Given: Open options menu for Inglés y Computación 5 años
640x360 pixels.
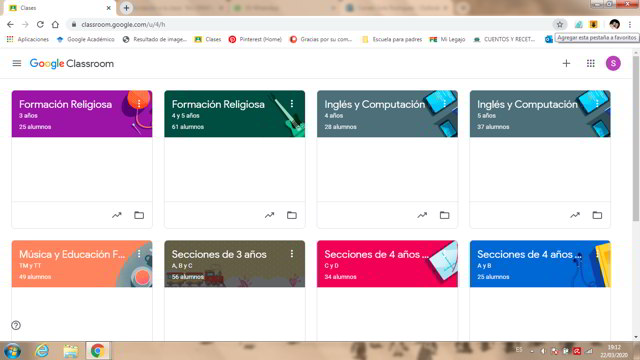Looking at the screenshot, I should click(597, 104).
